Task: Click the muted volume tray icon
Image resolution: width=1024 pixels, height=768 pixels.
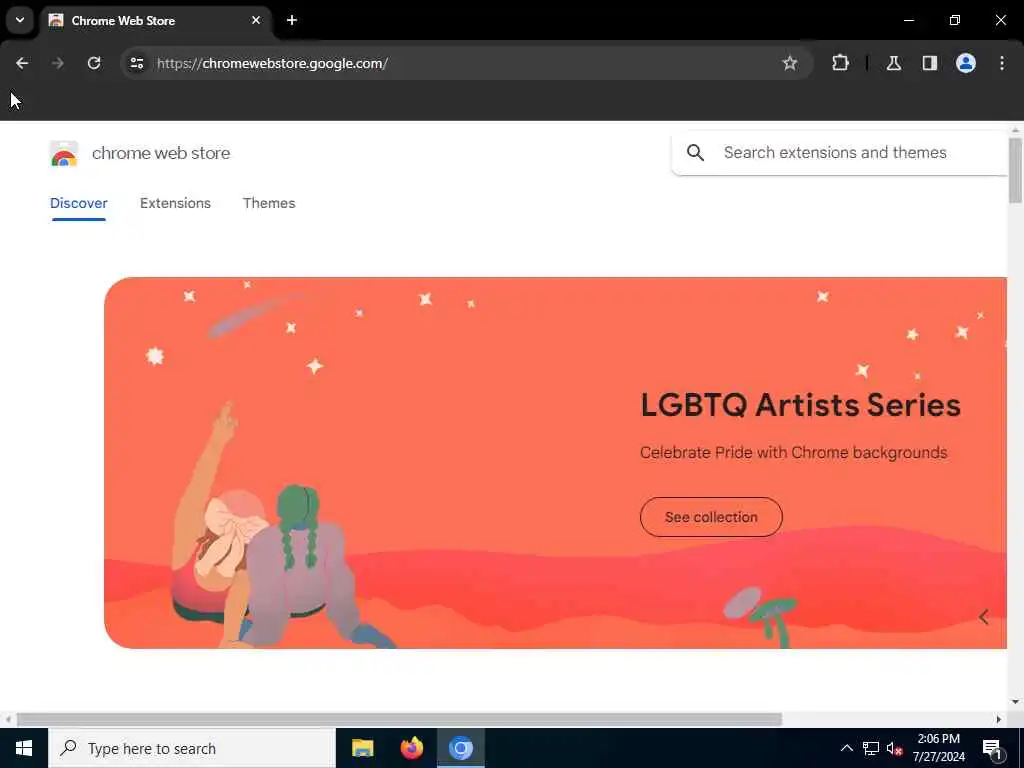Action: [x=894, y=748]
